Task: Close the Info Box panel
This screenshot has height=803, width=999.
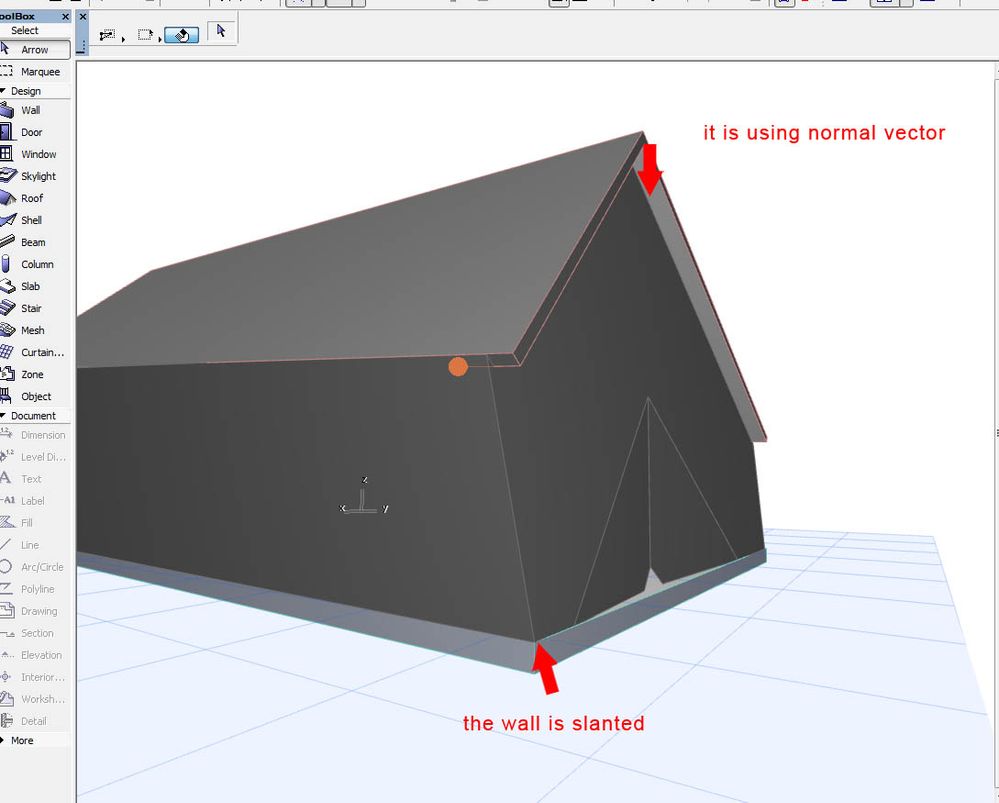Action: coord(83,17)
